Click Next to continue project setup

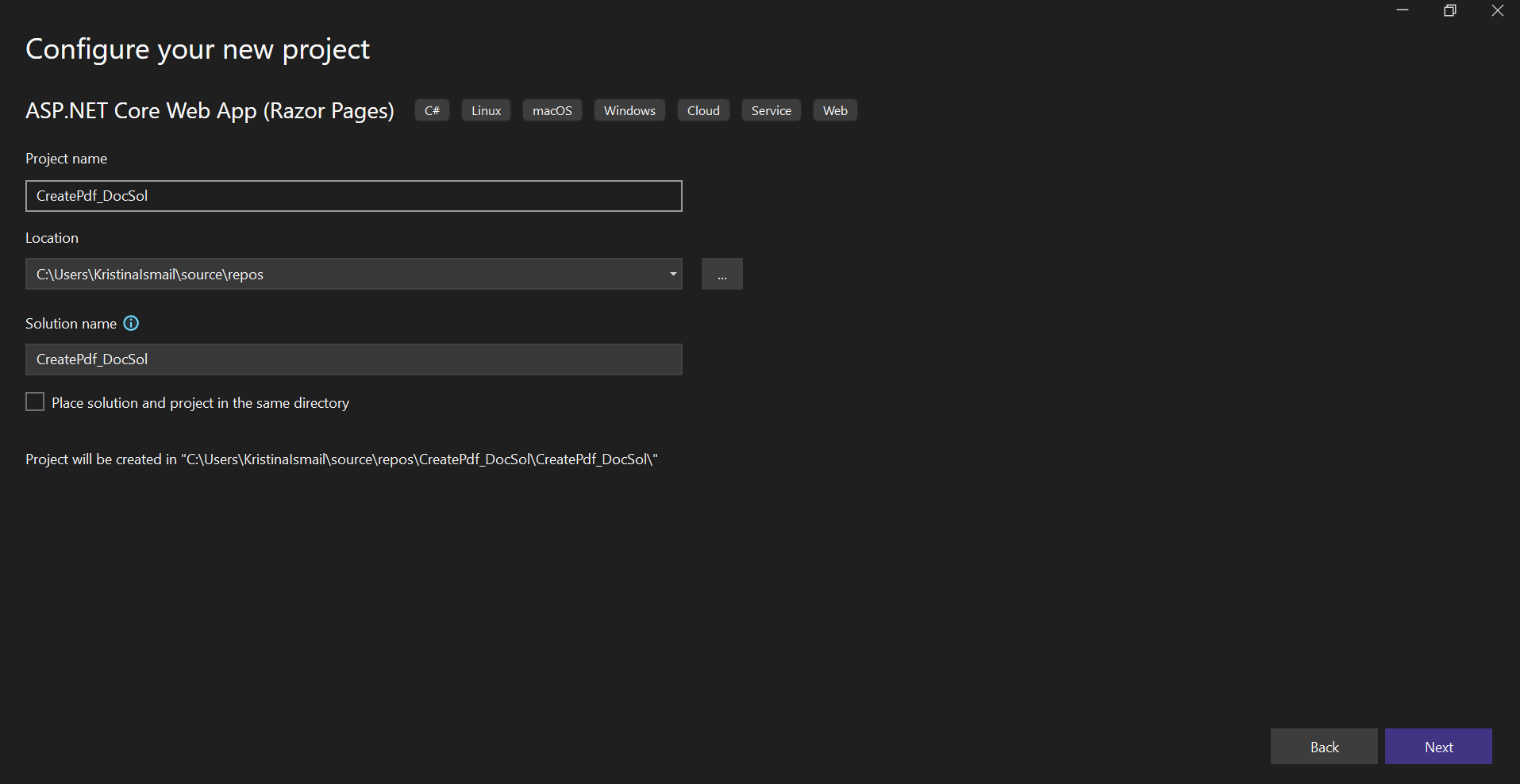click(x=1437, y=746)
